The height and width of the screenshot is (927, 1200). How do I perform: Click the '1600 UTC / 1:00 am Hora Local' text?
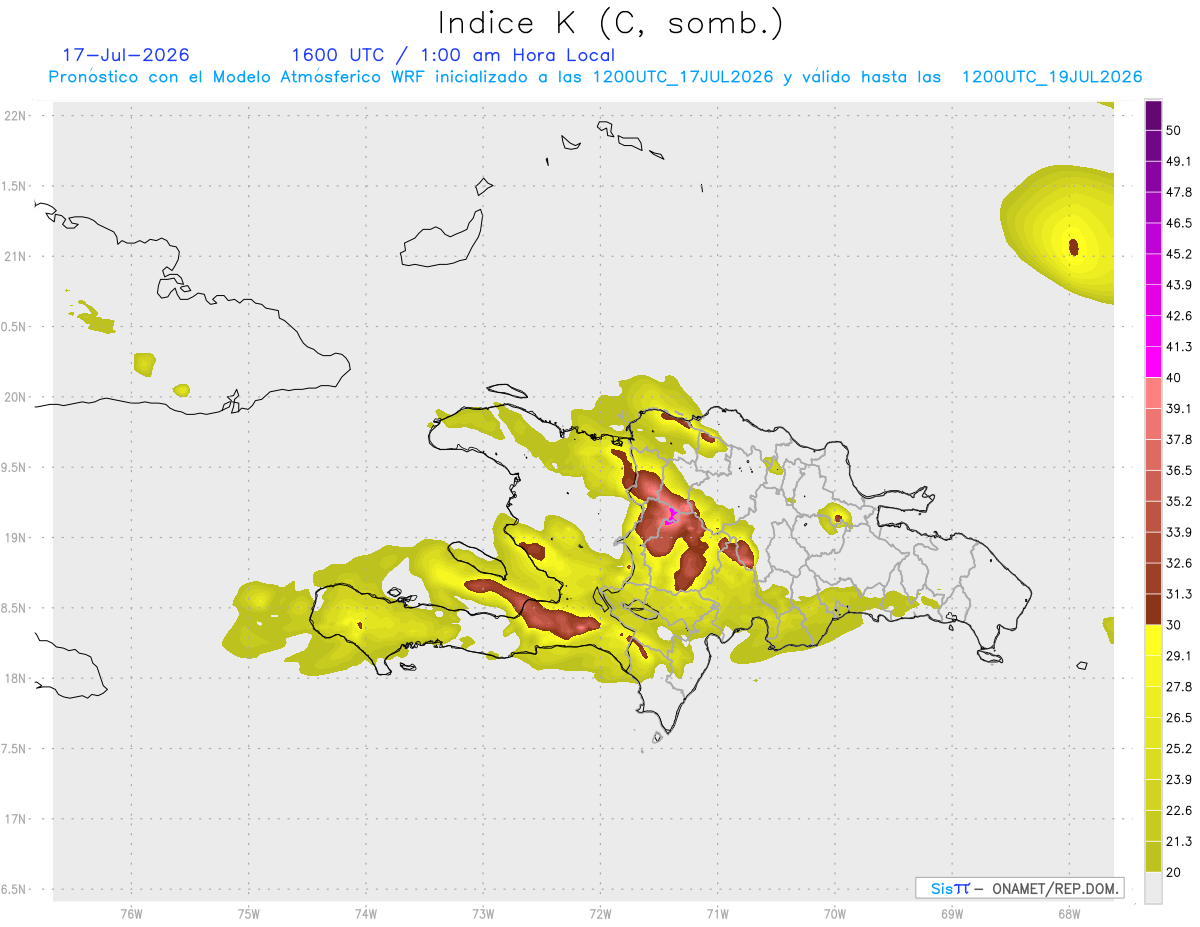coord(453,55)
